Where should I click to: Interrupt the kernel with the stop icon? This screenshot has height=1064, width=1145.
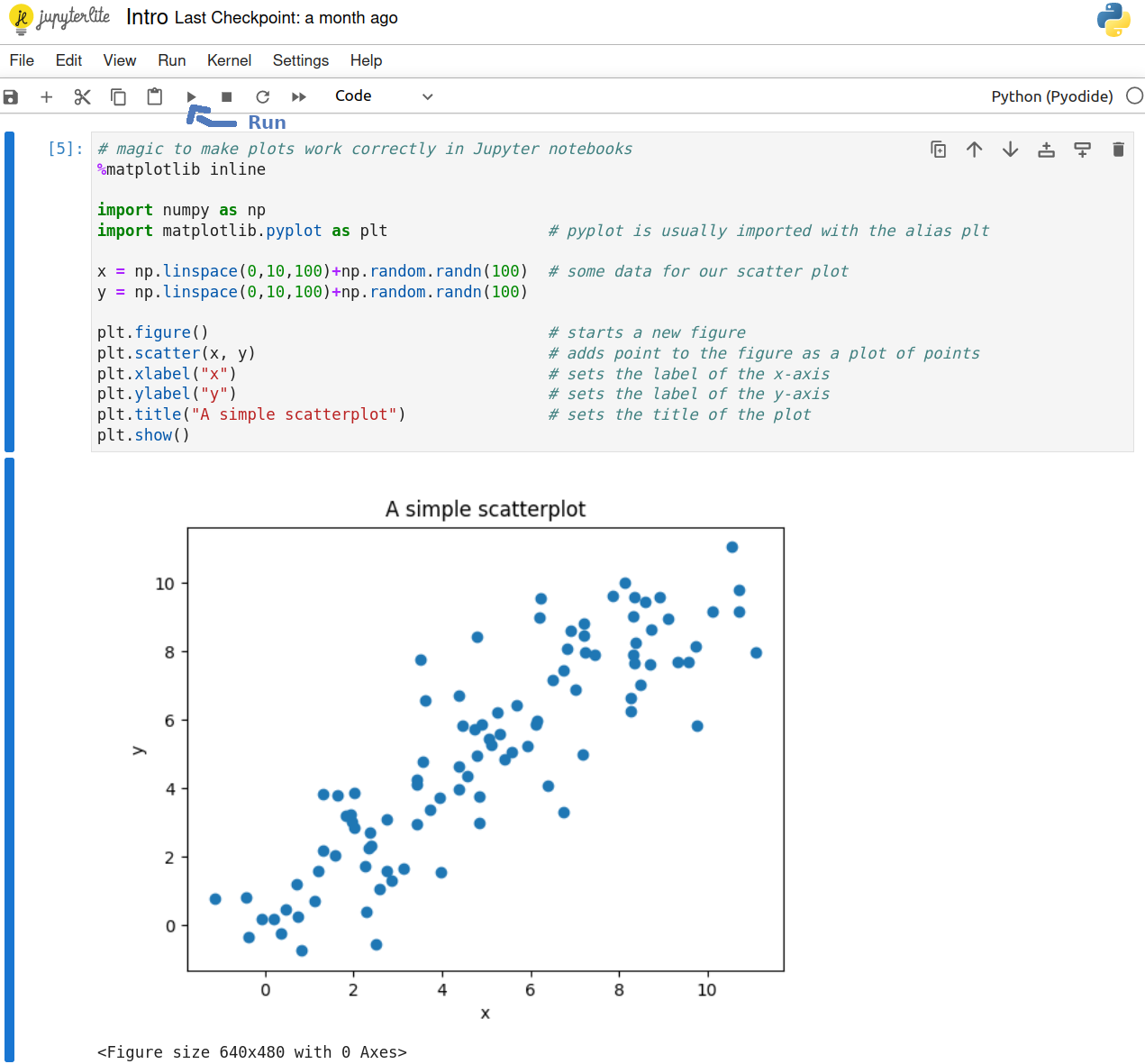[x=226, y=95]
